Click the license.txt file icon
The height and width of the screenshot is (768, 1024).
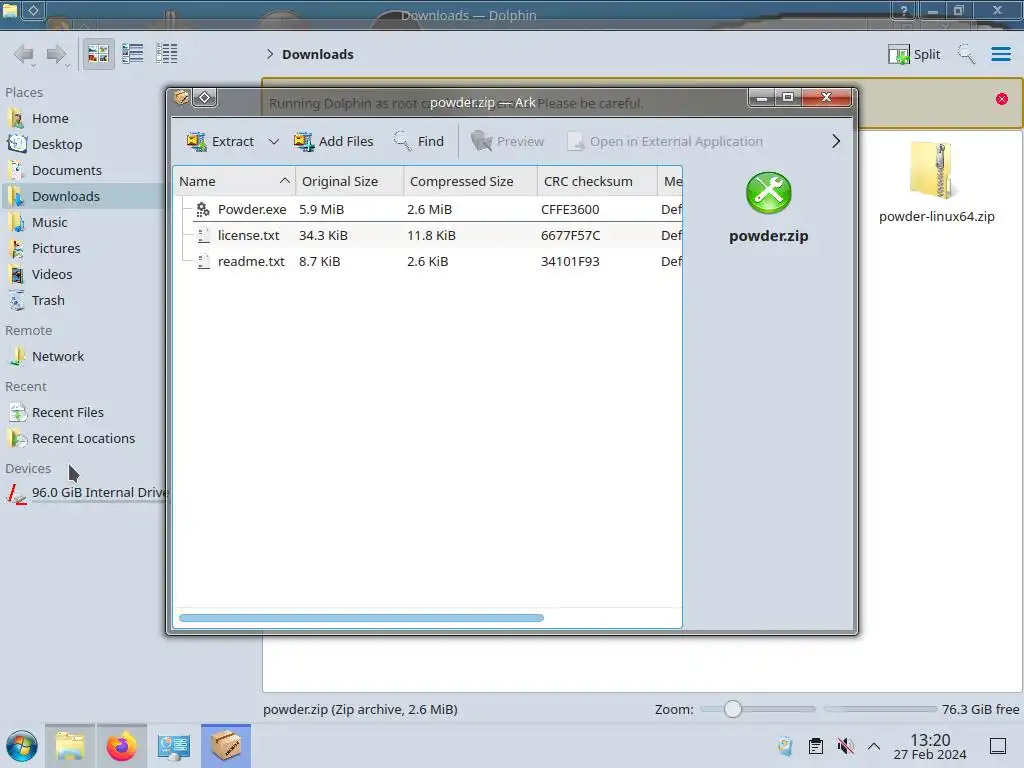click(203, 235)
